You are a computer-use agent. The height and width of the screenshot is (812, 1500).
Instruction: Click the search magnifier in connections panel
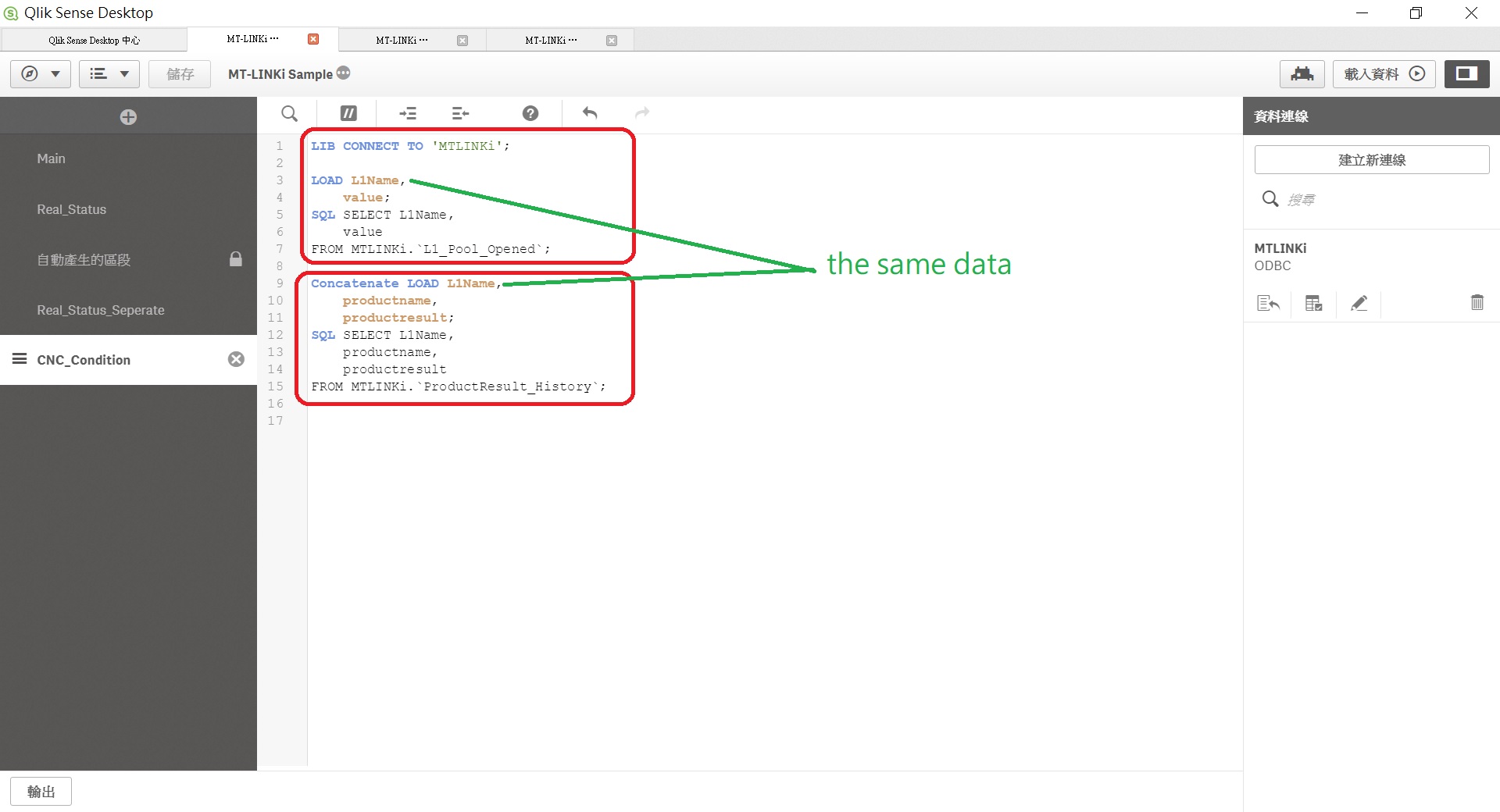click(1270, 199)
